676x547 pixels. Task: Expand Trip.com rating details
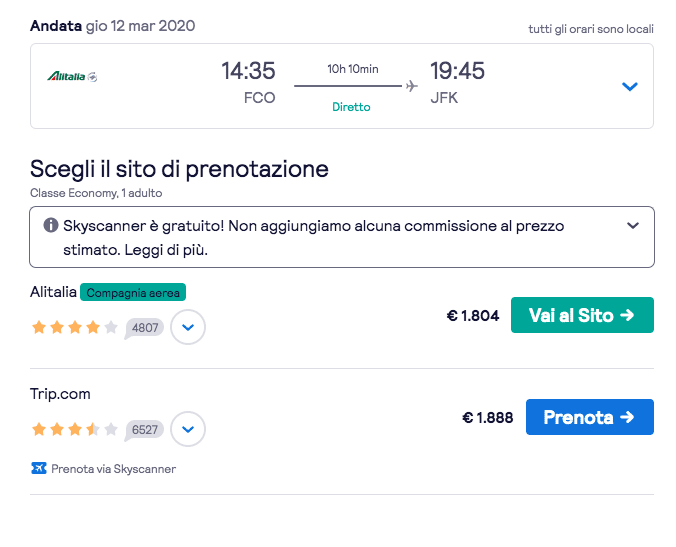click(188, 429)
